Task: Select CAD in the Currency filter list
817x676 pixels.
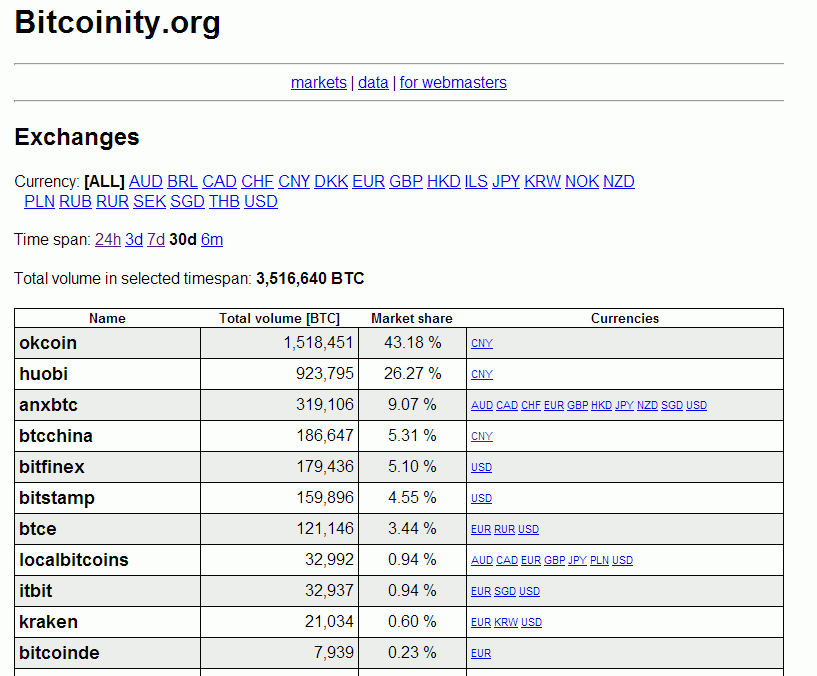Action: click(x=219, y=181)
